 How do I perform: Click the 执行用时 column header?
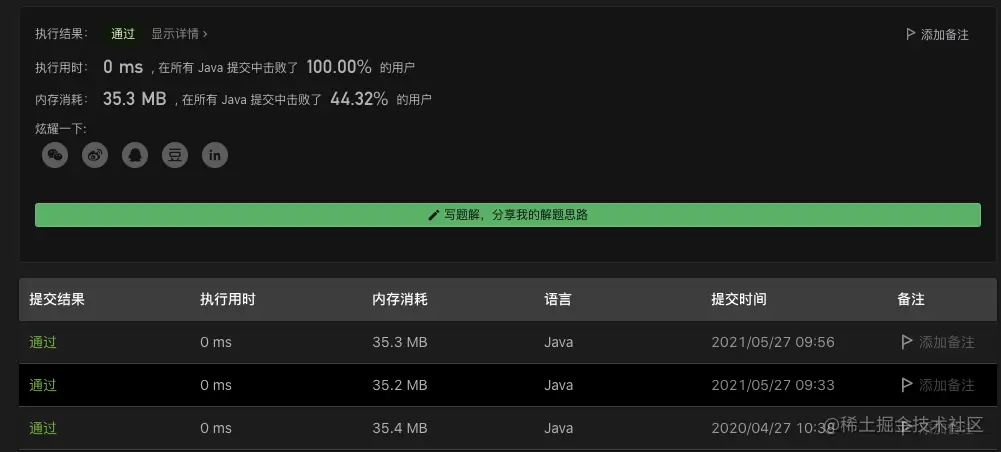228,299
